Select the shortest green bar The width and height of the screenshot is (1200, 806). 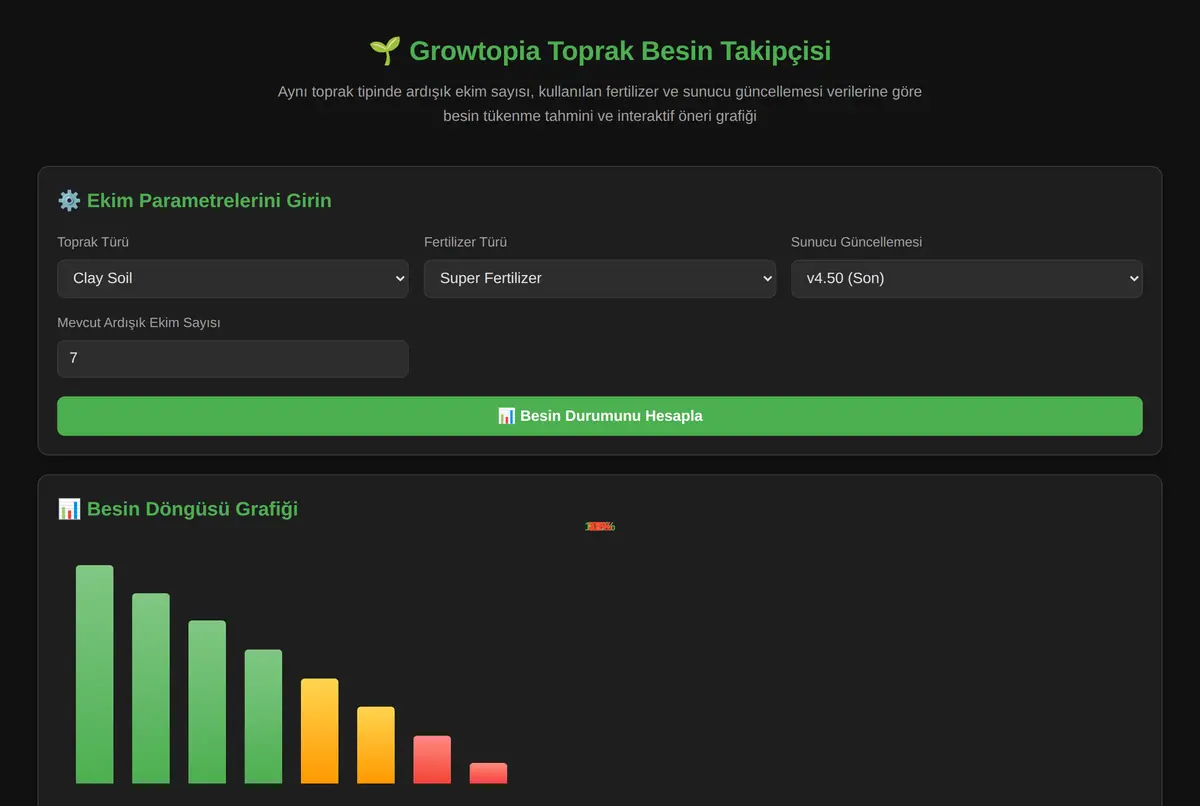[263, 716]
